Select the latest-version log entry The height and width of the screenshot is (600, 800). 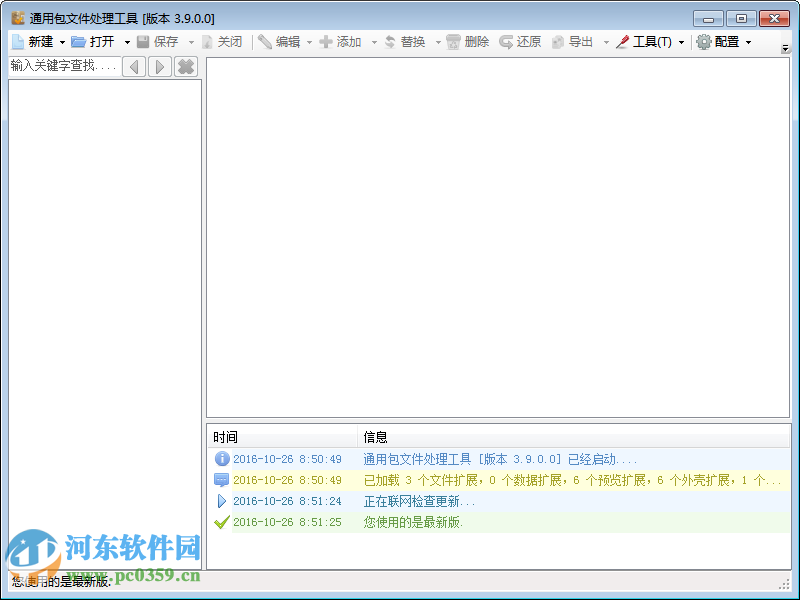coord(400,522)
